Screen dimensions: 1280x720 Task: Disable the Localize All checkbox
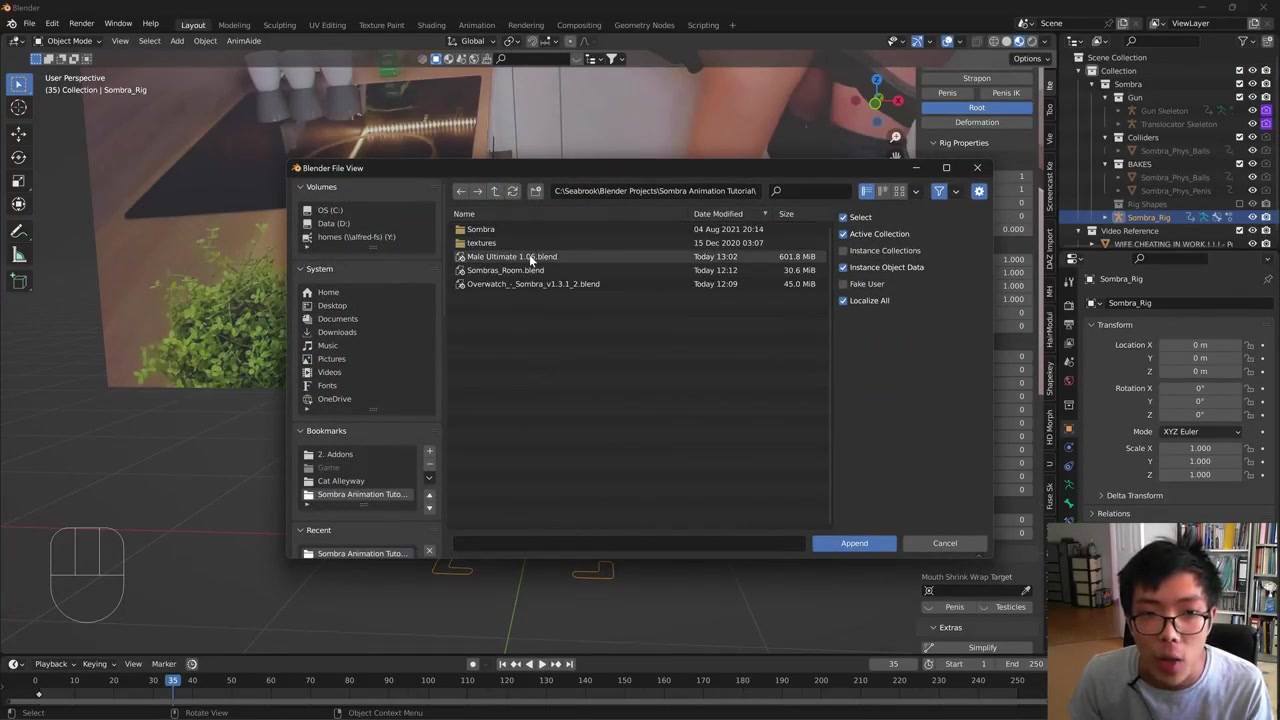click(843, 301)
